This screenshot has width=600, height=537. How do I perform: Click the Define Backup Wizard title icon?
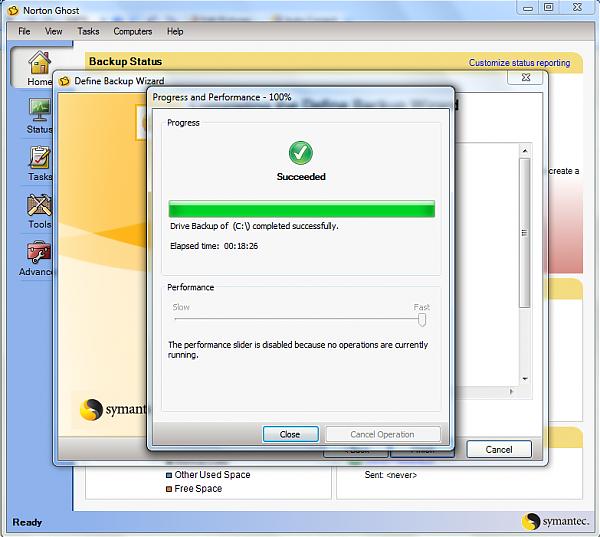tap(64, 81)
